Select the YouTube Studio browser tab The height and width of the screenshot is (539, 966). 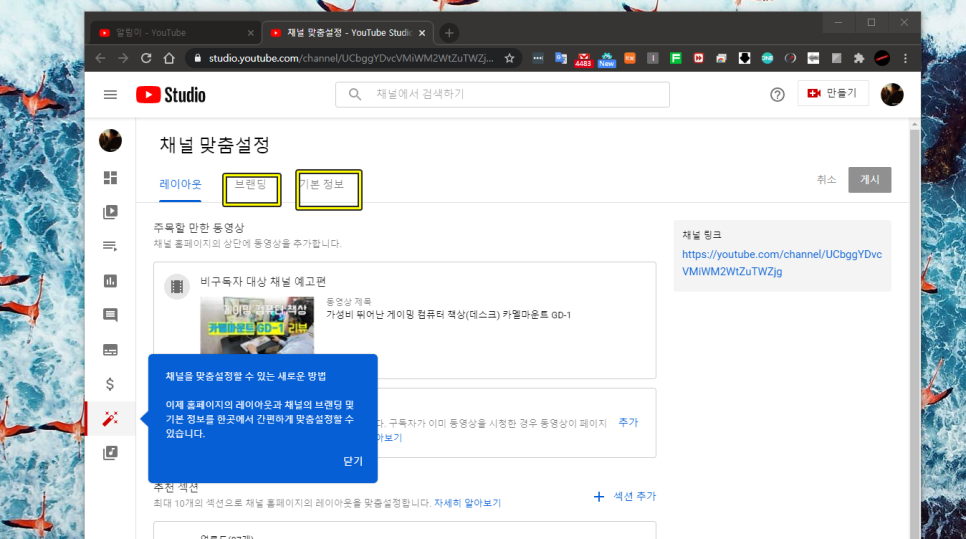(348, 33)
